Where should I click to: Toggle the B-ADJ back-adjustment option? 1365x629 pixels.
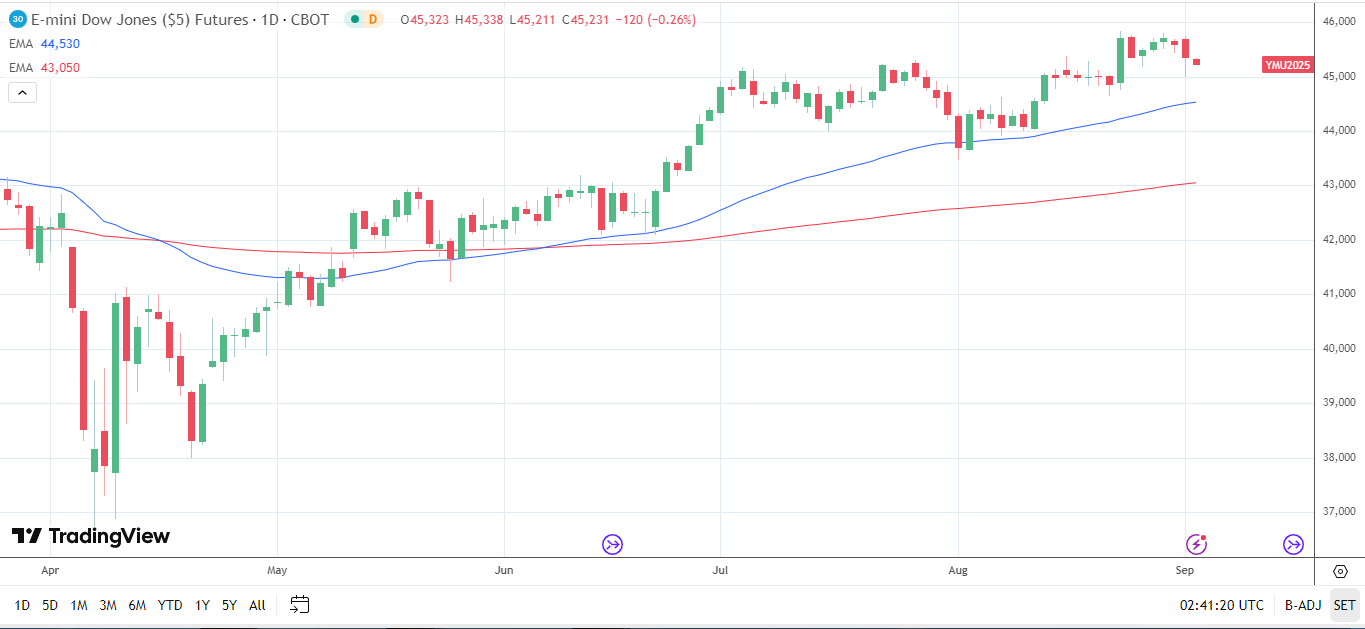click(1303, 605)
